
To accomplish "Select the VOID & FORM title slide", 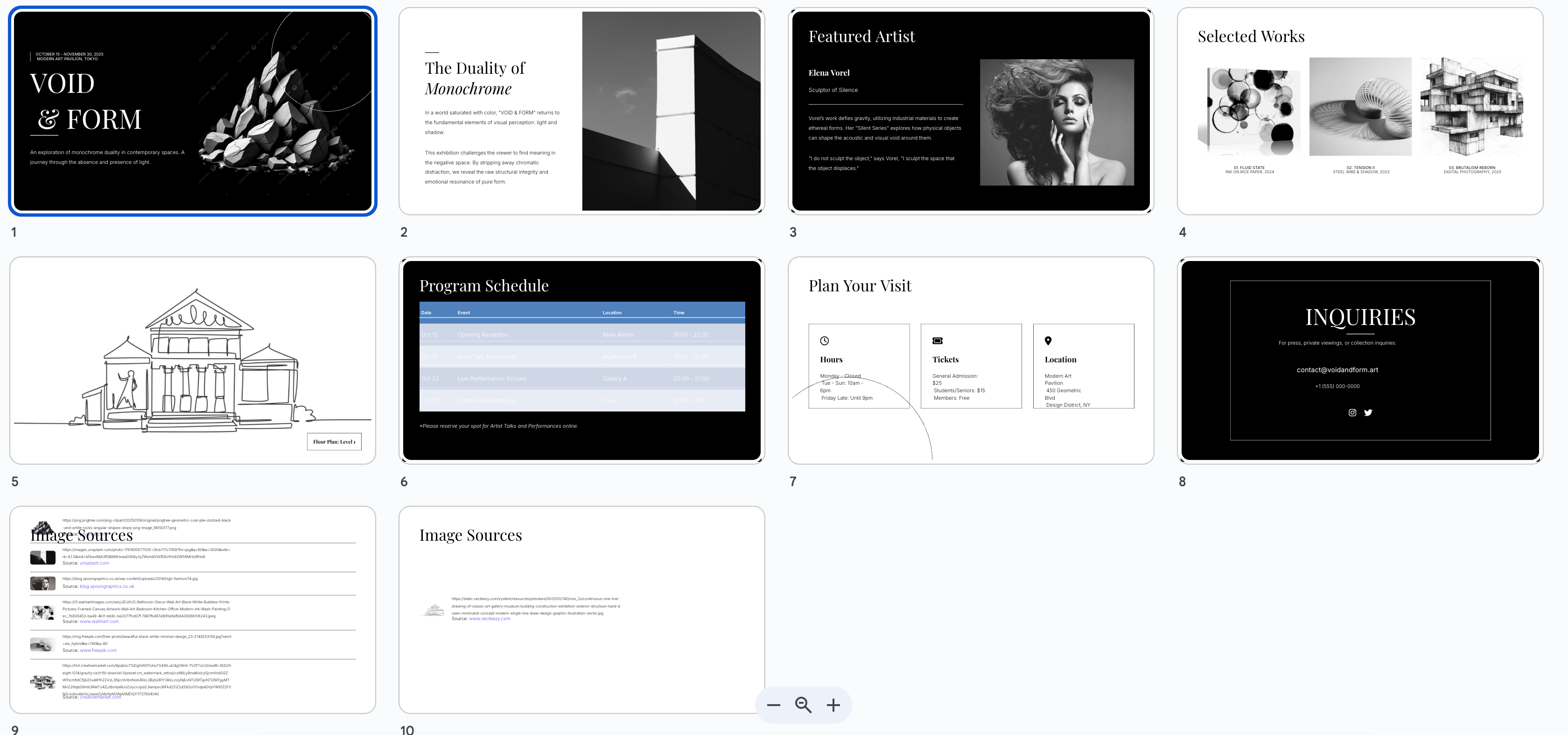I will (x=192, y=111).
